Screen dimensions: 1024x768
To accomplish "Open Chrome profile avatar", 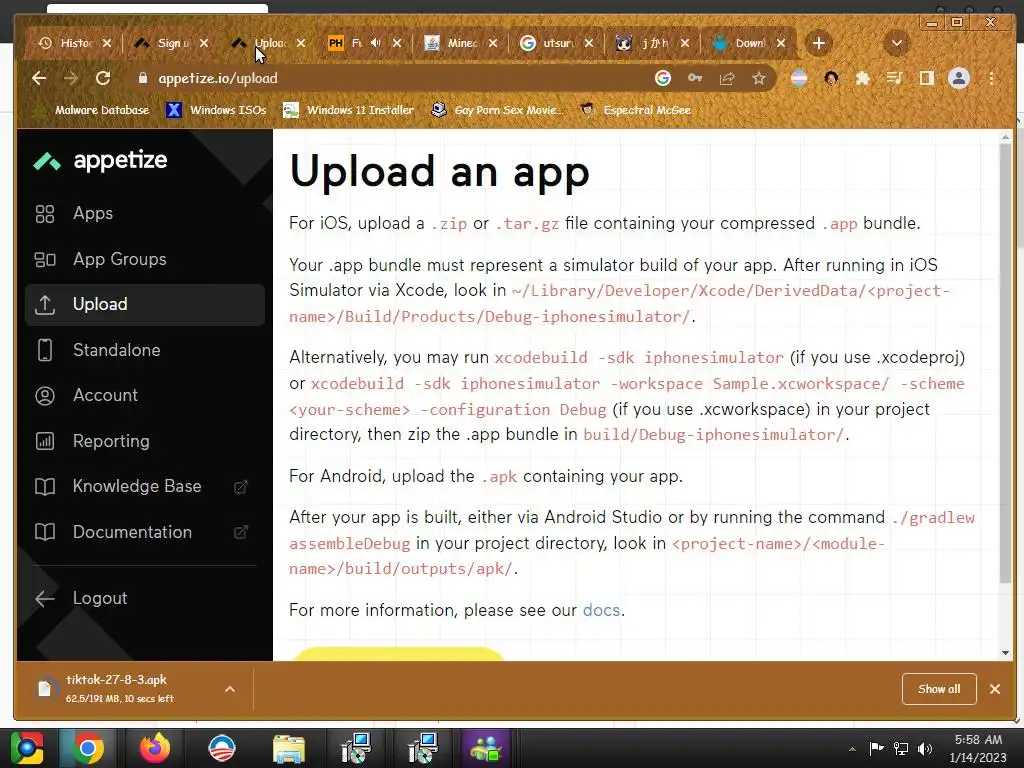I will [959, 78].
